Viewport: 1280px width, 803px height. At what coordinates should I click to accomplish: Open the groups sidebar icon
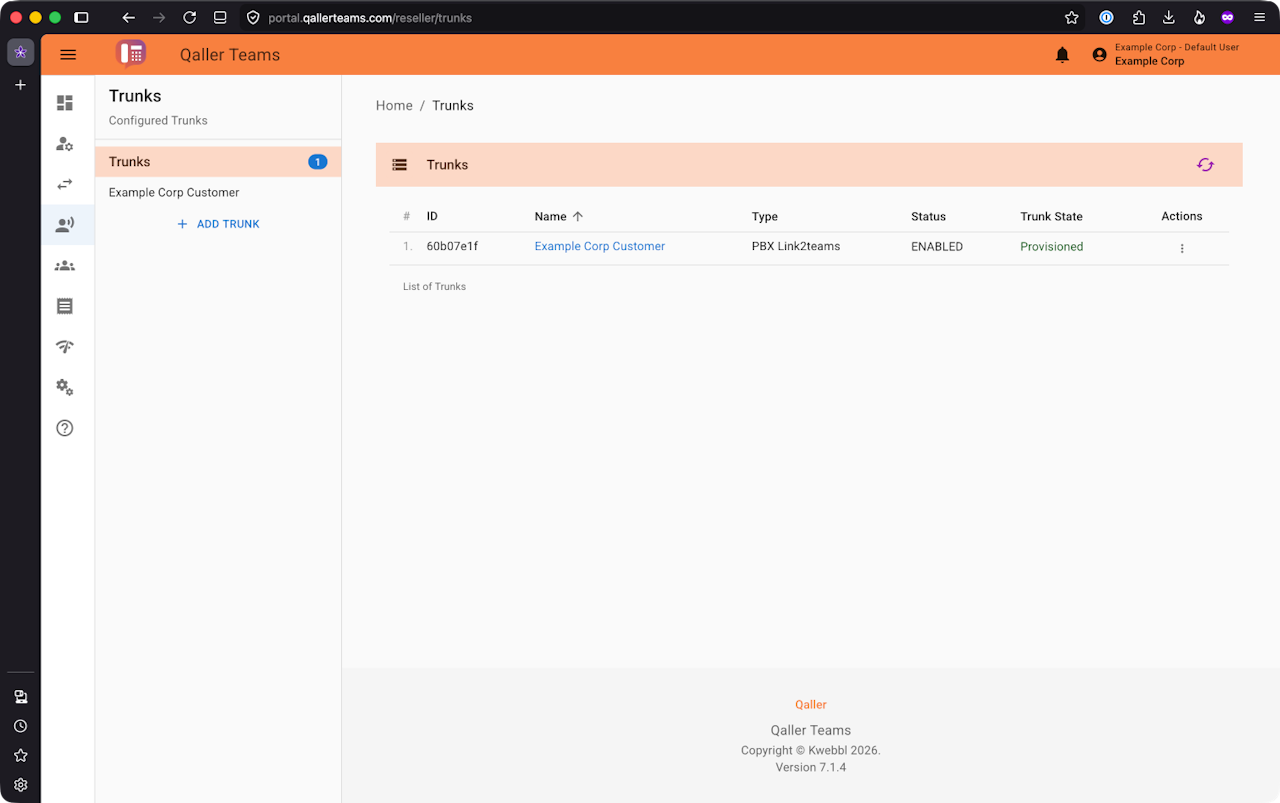point(65,266)
